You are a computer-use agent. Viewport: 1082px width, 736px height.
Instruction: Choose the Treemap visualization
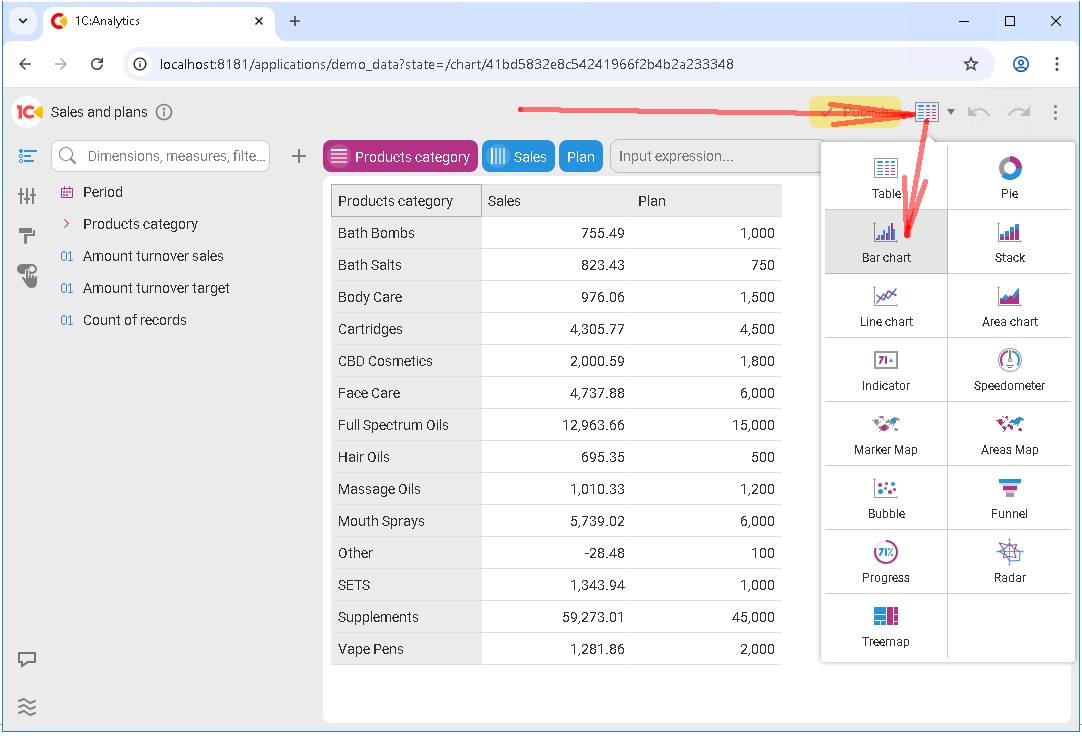pos(886,625)
